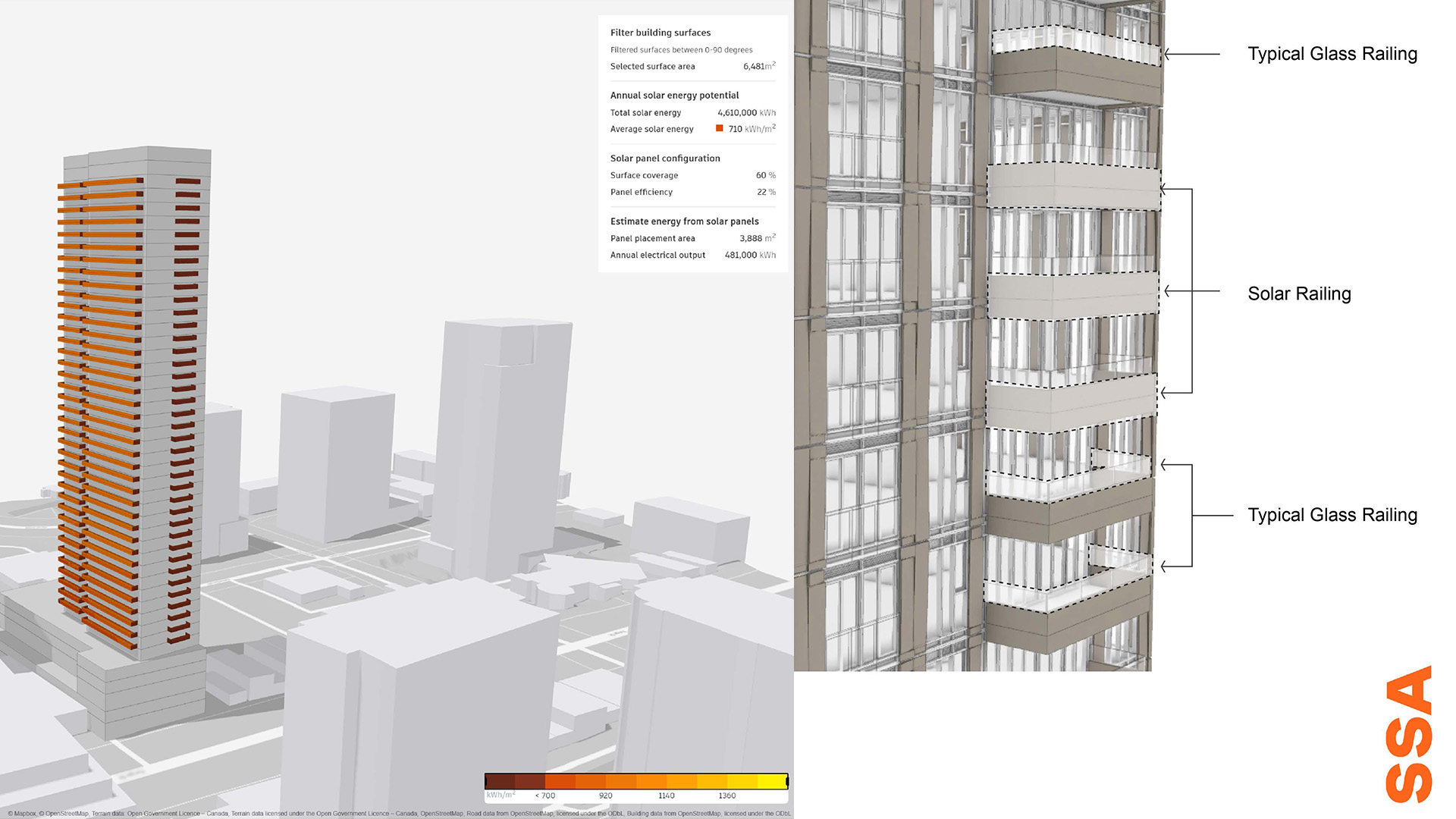1456x819 pixels.
Task: Toggle the 0-90 degrees surface filter
Action: [x=681, y=49]
